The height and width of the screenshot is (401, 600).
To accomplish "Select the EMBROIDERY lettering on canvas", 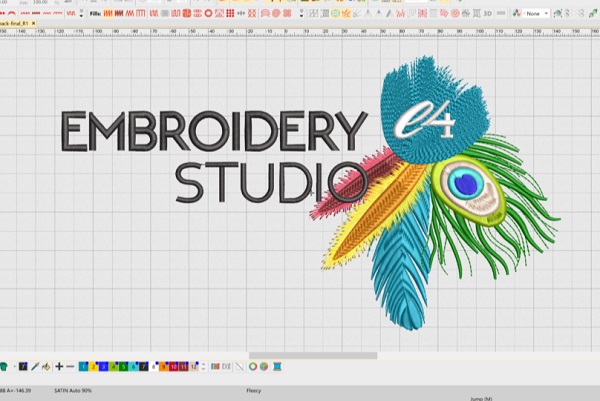I will click(x=214, y=131).
